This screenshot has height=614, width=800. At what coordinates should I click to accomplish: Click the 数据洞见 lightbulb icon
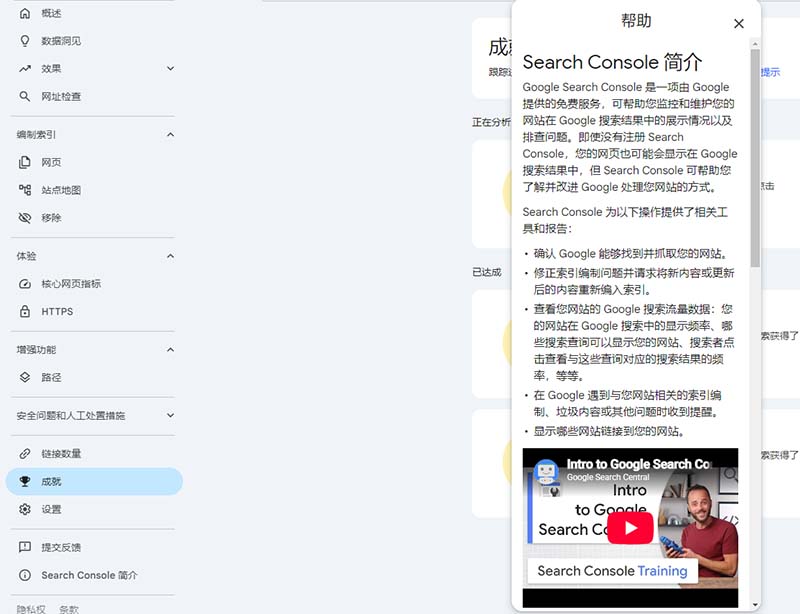(24, 41)
